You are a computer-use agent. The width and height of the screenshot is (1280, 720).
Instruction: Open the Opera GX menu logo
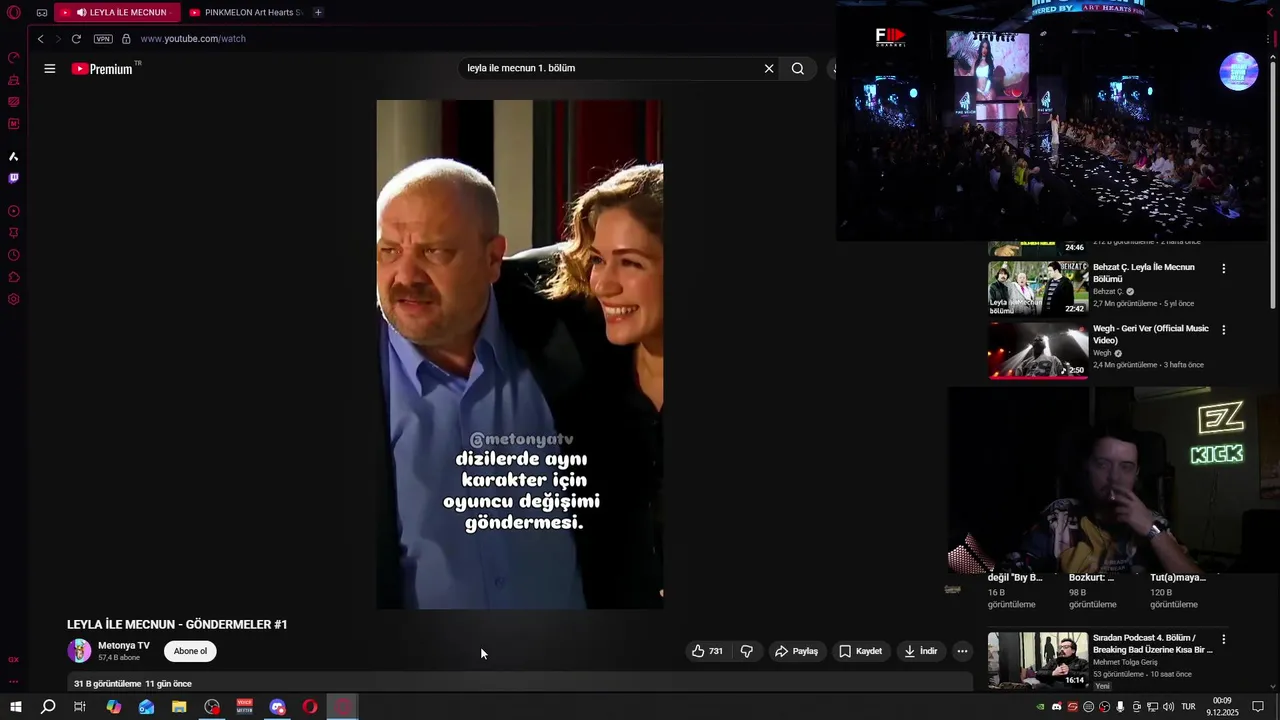coord(13,12)
